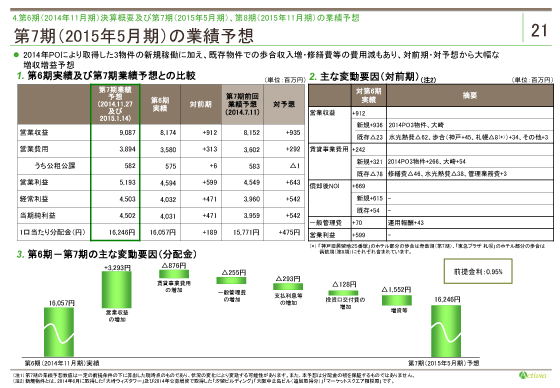Image resolution: width=560 pixels, height=388 pixels.
Task: Click the 対前期 column header
Action: pyautogui.click(x=201, y=104)
